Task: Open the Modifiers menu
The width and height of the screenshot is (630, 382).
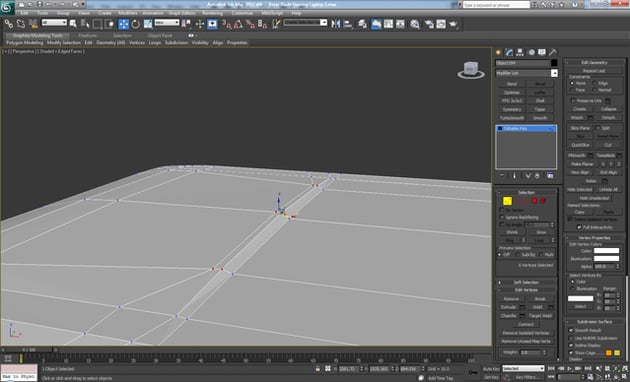Action: [x=128, y=13]
